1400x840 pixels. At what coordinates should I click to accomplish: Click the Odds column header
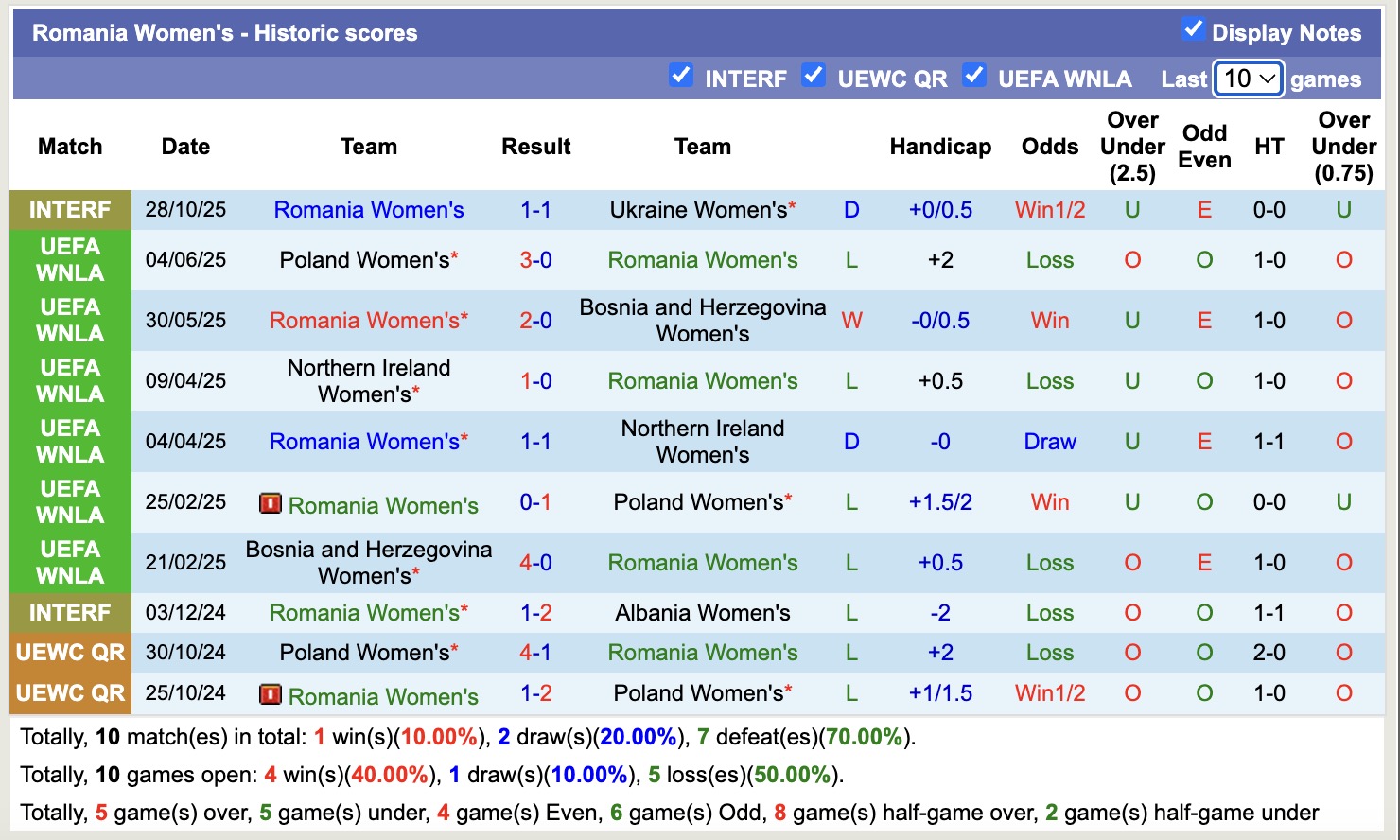[1049, 147]
